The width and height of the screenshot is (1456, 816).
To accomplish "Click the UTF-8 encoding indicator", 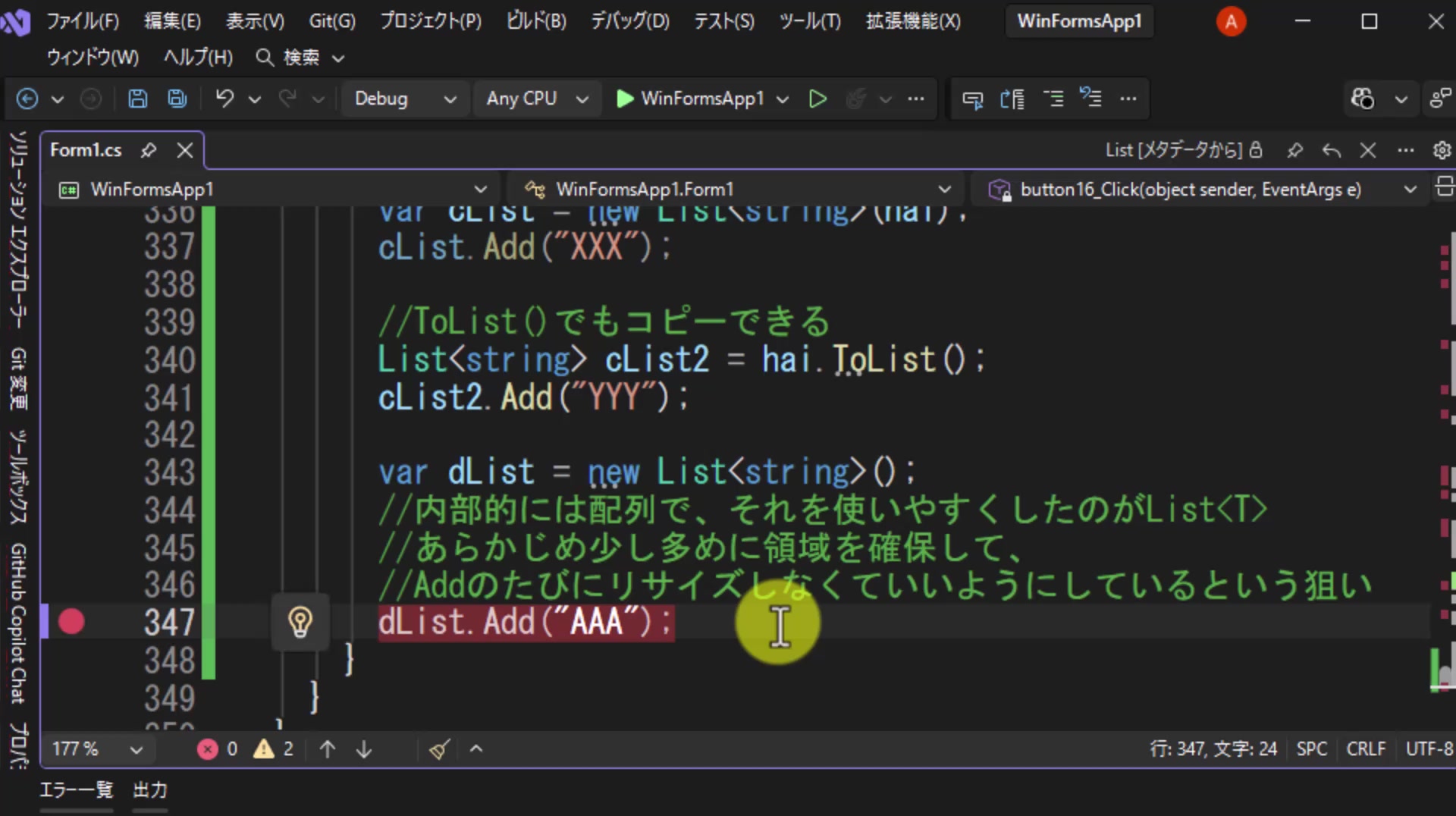I will (x=1429, y=749).
